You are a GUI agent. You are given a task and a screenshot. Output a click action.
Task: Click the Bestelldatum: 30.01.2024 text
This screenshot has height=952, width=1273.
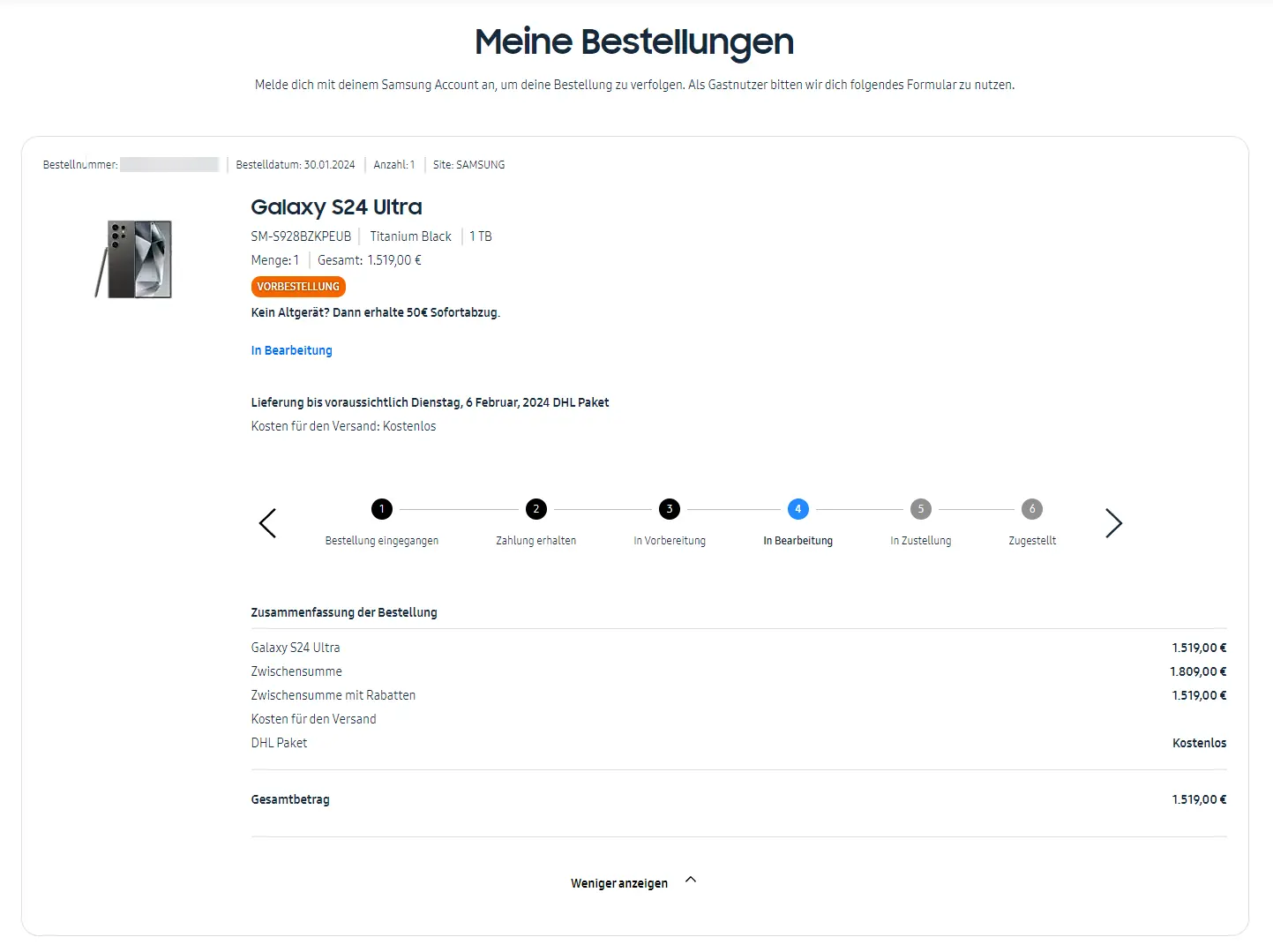tap(296, 165)
